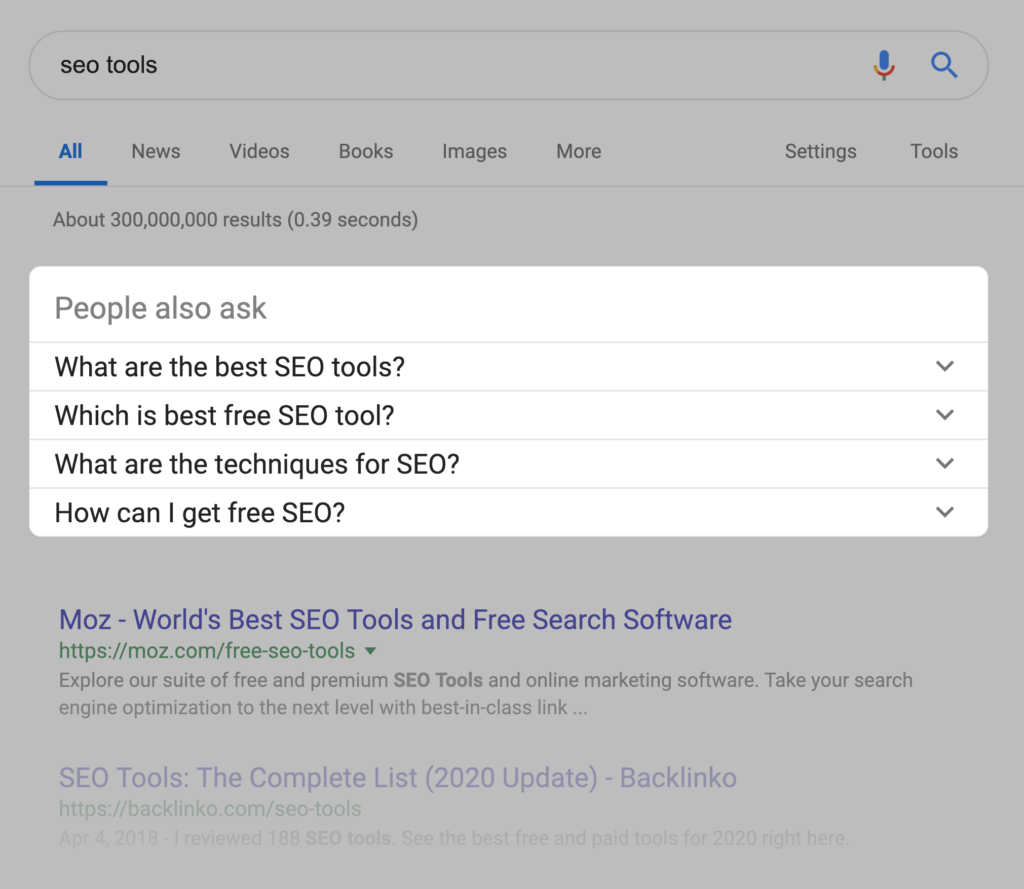
Task: Open the Books results tab
Action: pyautogui.click(x=366, y=152)
